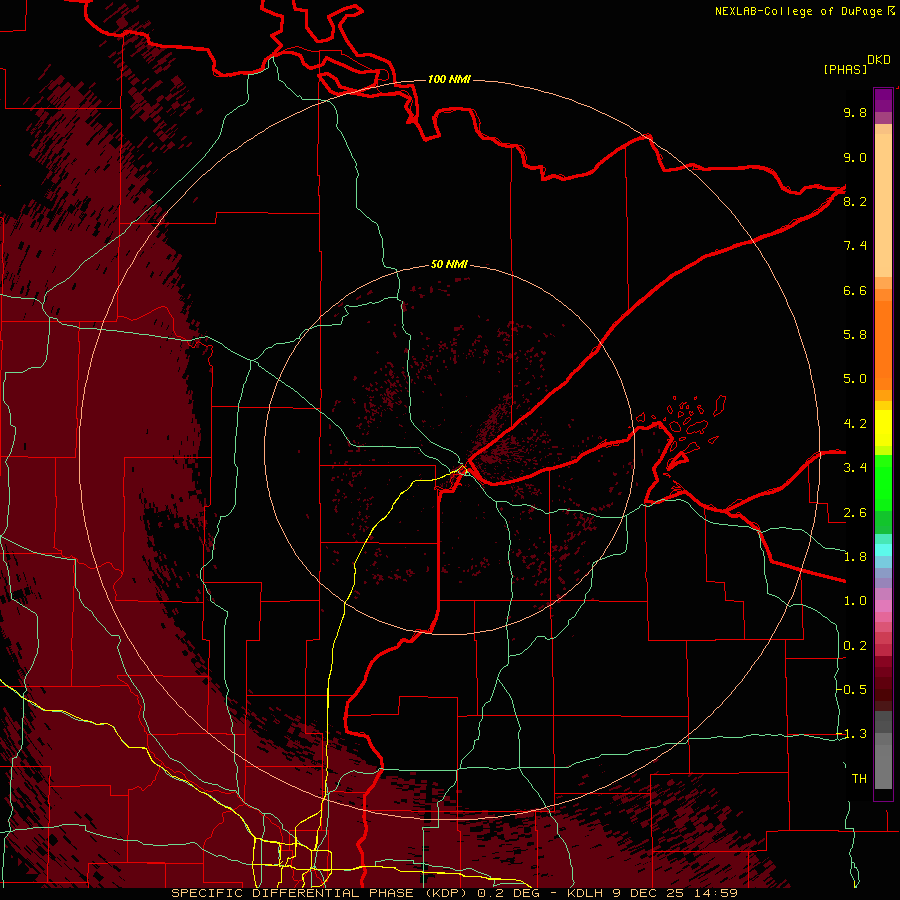Pick the 5.8 scale value
Viewport: 900px width, 900px height.
855,335
